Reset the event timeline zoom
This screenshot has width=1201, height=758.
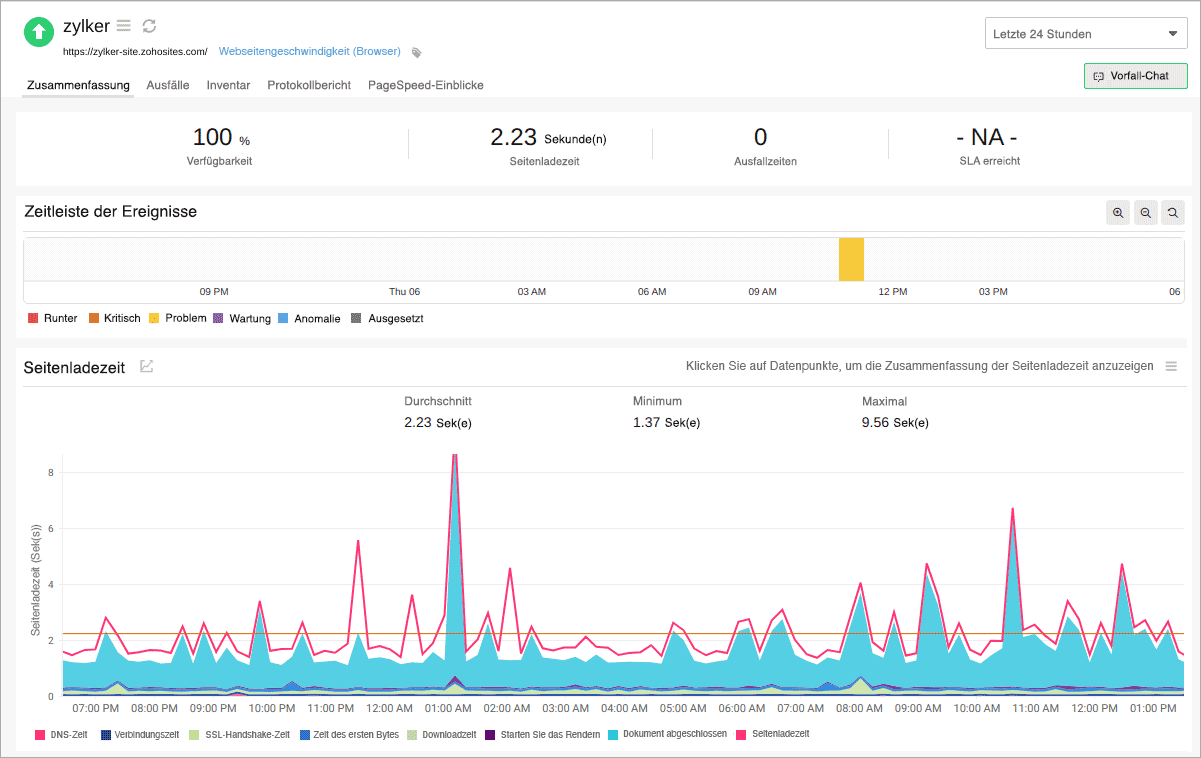click(1172, 212)
